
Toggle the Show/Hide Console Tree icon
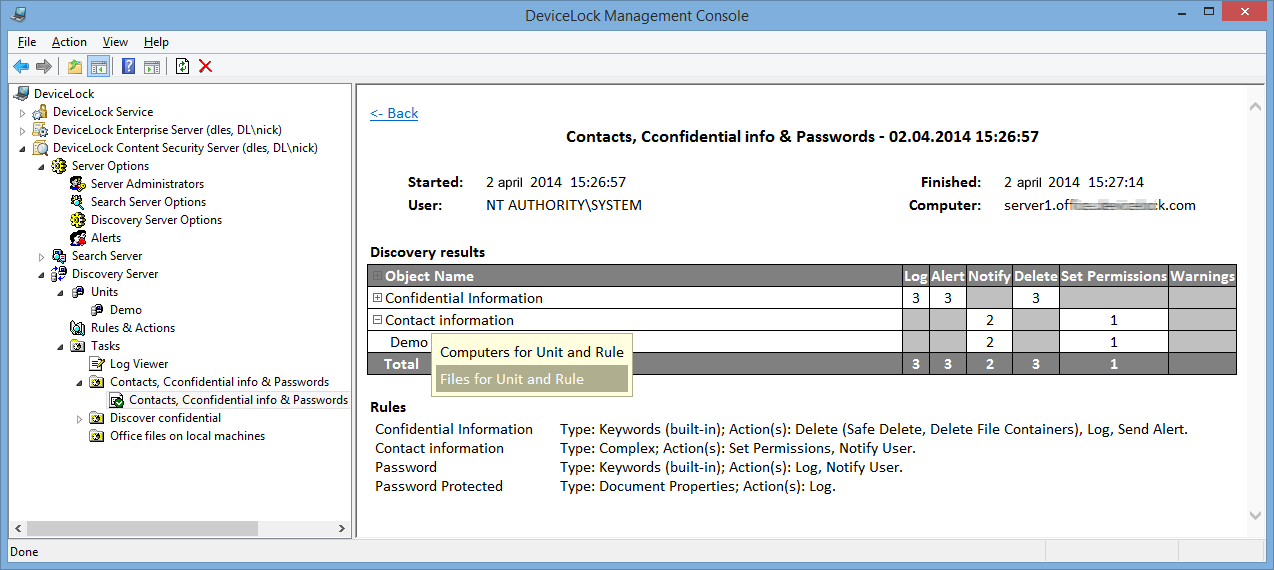click(98, 67)
